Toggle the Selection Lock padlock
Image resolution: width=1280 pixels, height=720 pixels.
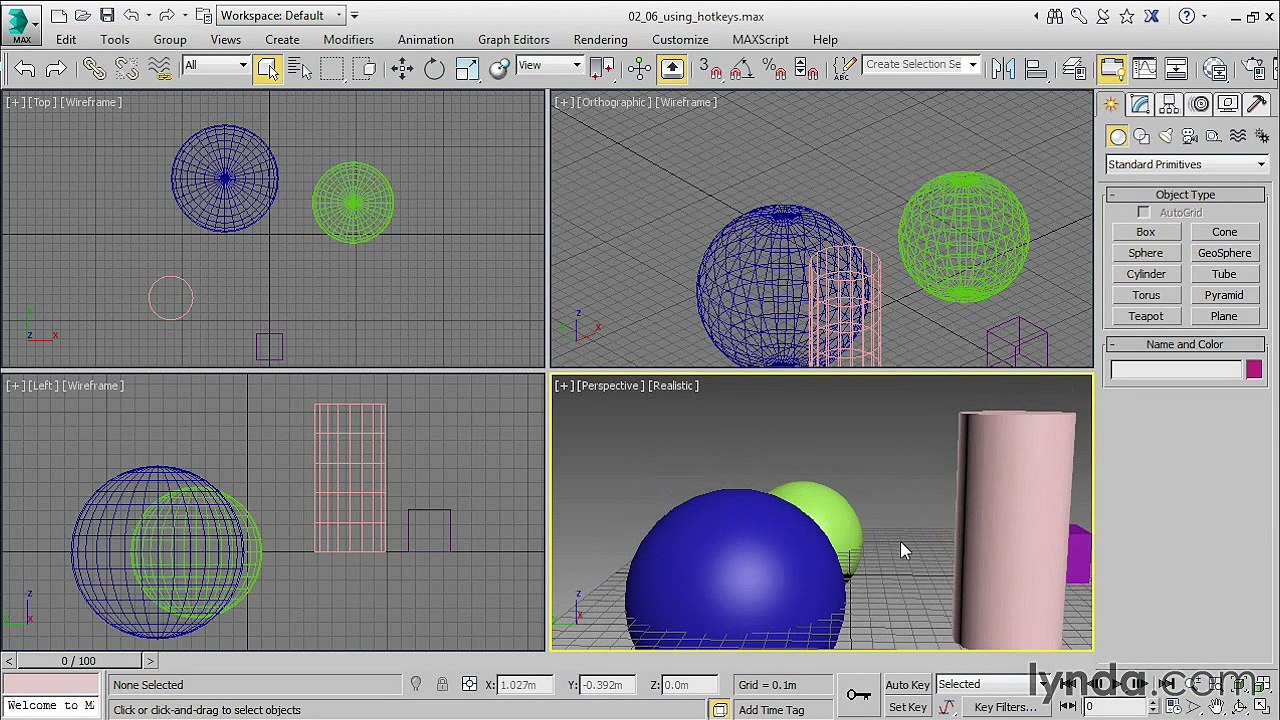[442, 684]
